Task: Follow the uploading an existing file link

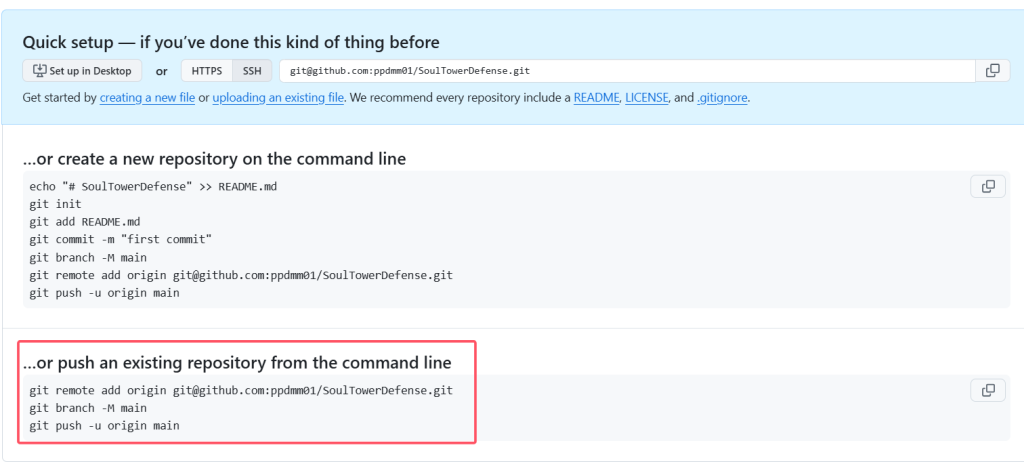Action: click(278, 98)
